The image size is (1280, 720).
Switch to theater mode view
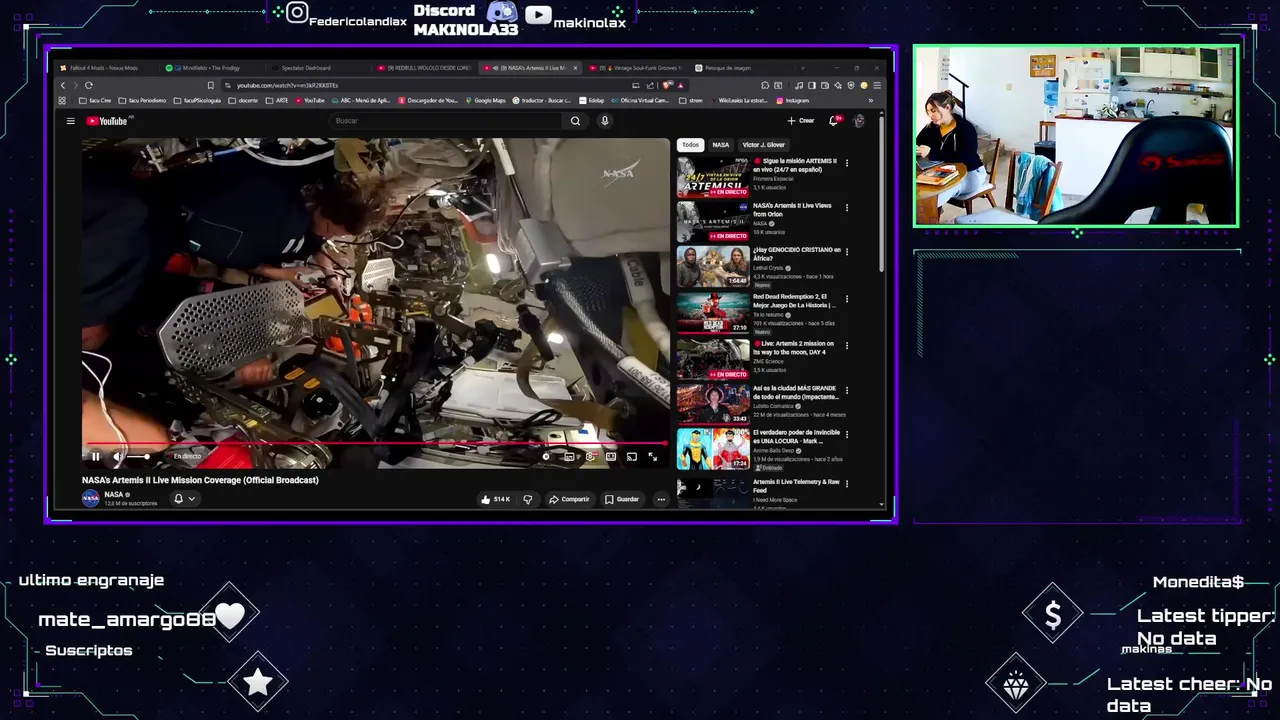point(611,457)
